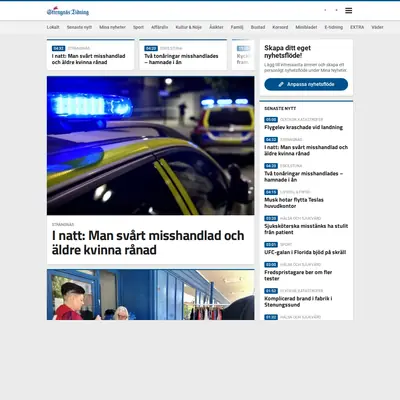Click the 'SENASTE NYTT' sidebar heading
Viewport: 400px width, 400px height.
click(280, 109)
